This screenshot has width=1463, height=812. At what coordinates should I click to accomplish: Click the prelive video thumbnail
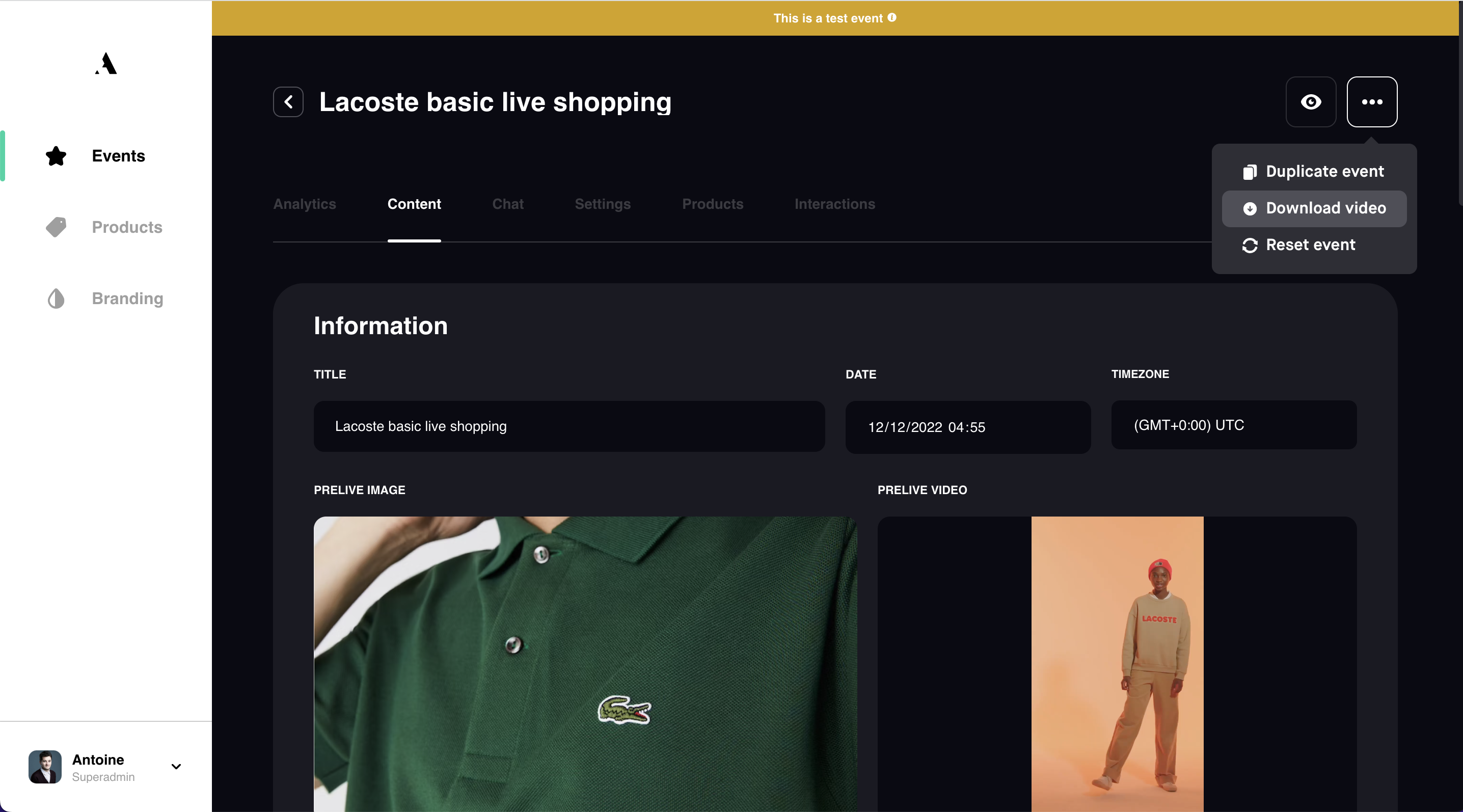pos(1117,664)
